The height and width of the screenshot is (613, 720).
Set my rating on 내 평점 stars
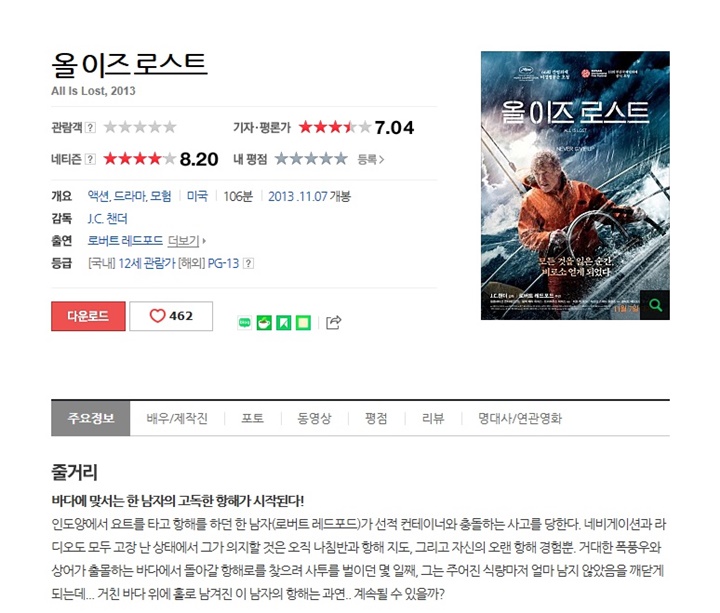tap(311, 159)
